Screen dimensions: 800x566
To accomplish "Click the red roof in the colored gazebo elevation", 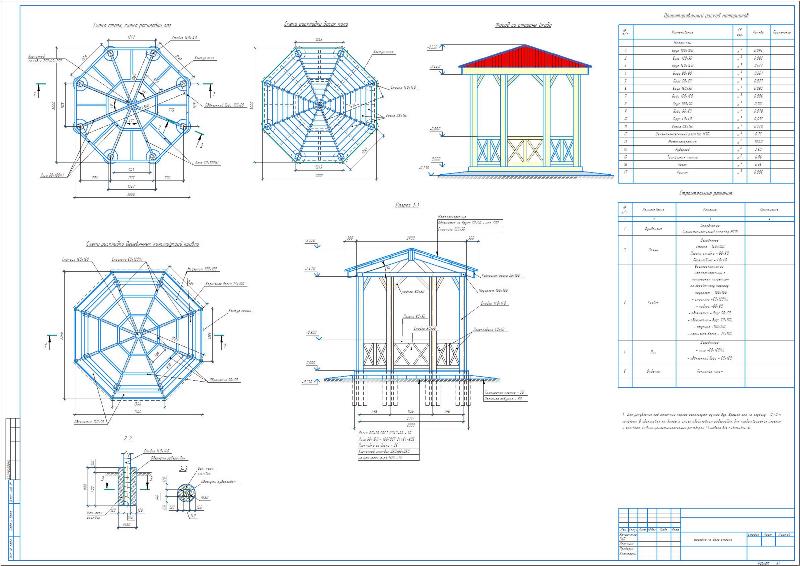I will point(525,57).
